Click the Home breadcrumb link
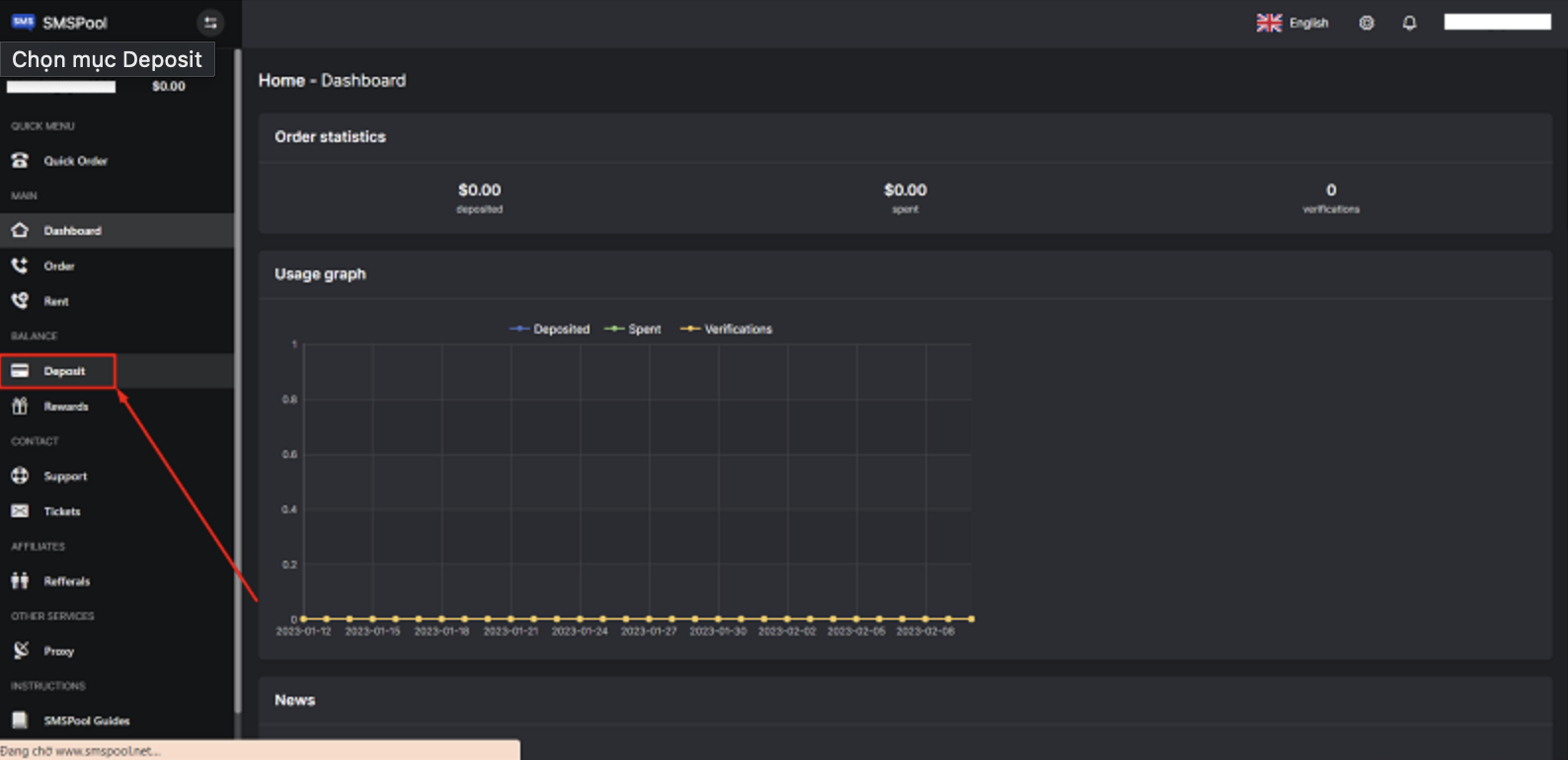The image size is (1568, 760). click(x=281, y=81)
